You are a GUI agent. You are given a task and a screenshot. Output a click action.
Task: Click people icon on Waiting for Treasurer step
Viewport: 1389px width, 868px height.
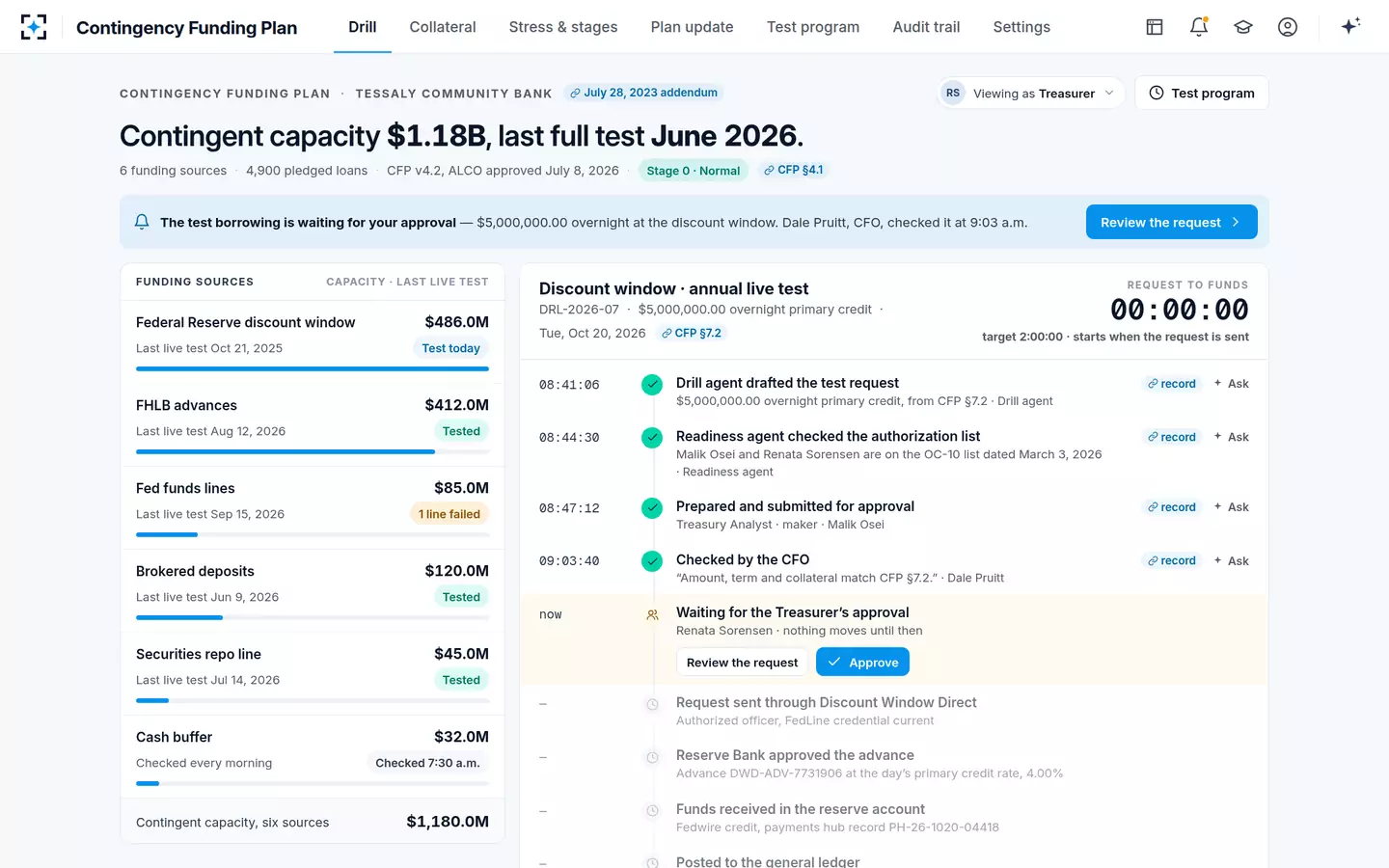[652, 614]
